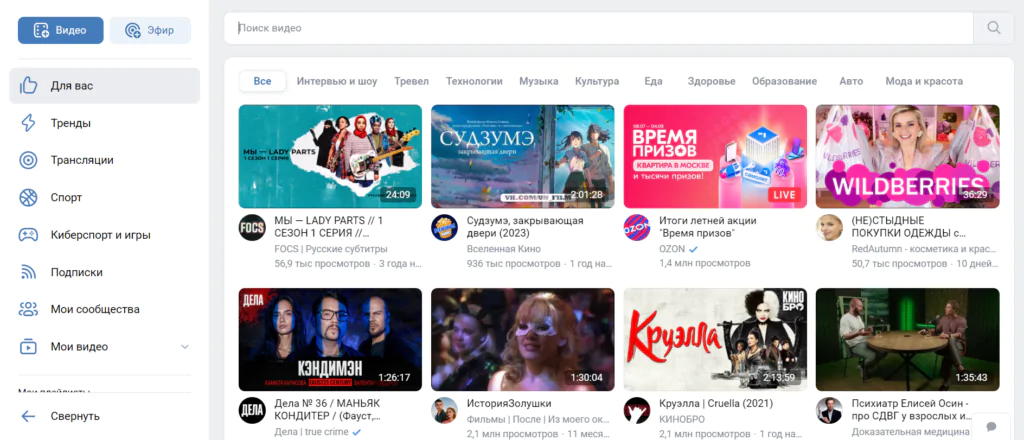
Task: Open the Мода и красота tab
Action: tap(924, 82)
